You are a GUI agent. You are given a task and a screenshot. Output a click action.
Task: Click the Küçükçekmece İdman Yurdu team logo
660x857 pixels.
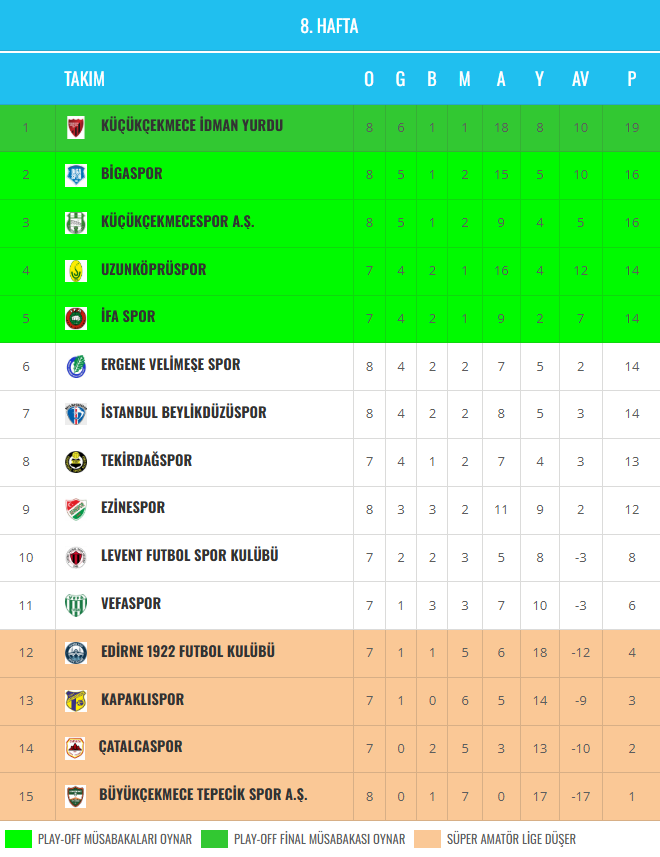[76, 127]
